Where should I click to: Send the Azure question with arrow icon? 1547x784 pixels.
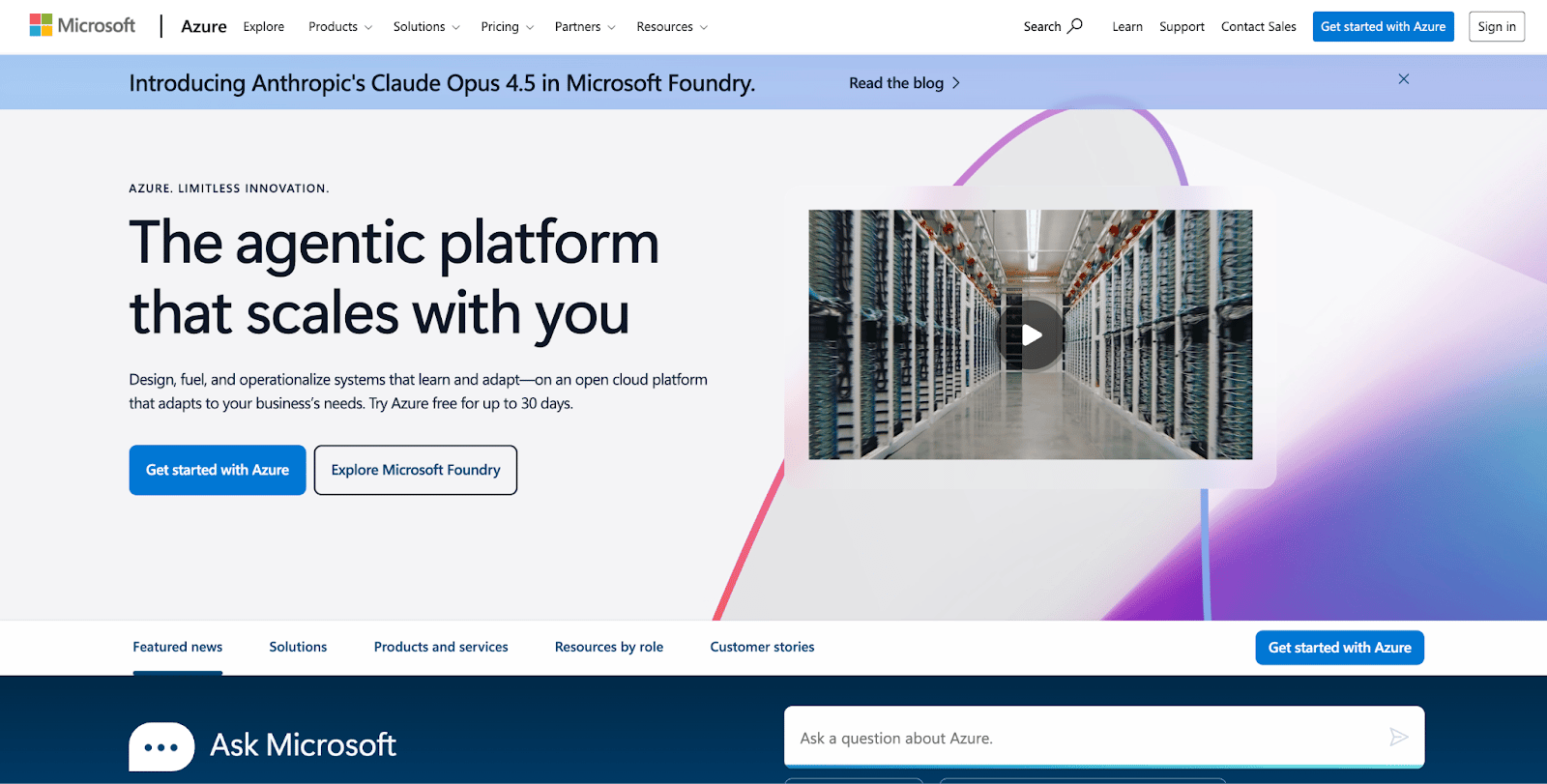[x=1398, y=738]
